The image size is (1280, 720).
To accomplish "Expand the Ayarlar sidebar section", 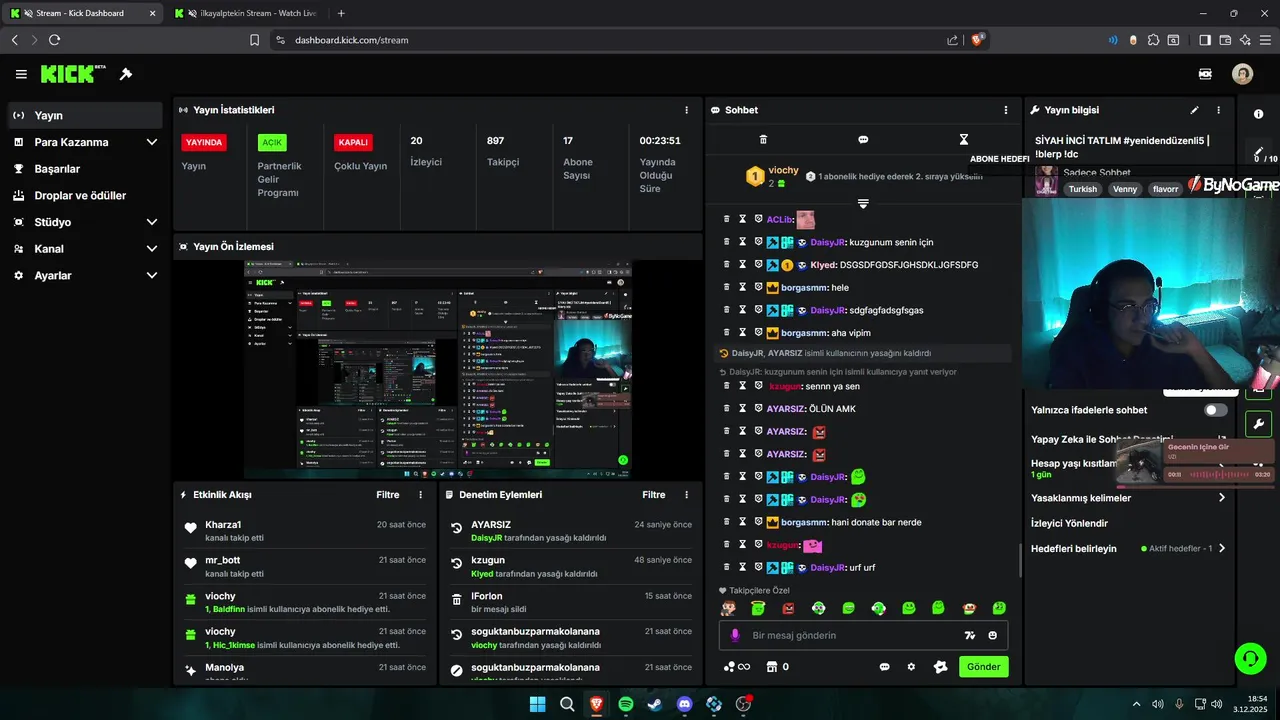I will pyautogui.click(x=152, y=275).
